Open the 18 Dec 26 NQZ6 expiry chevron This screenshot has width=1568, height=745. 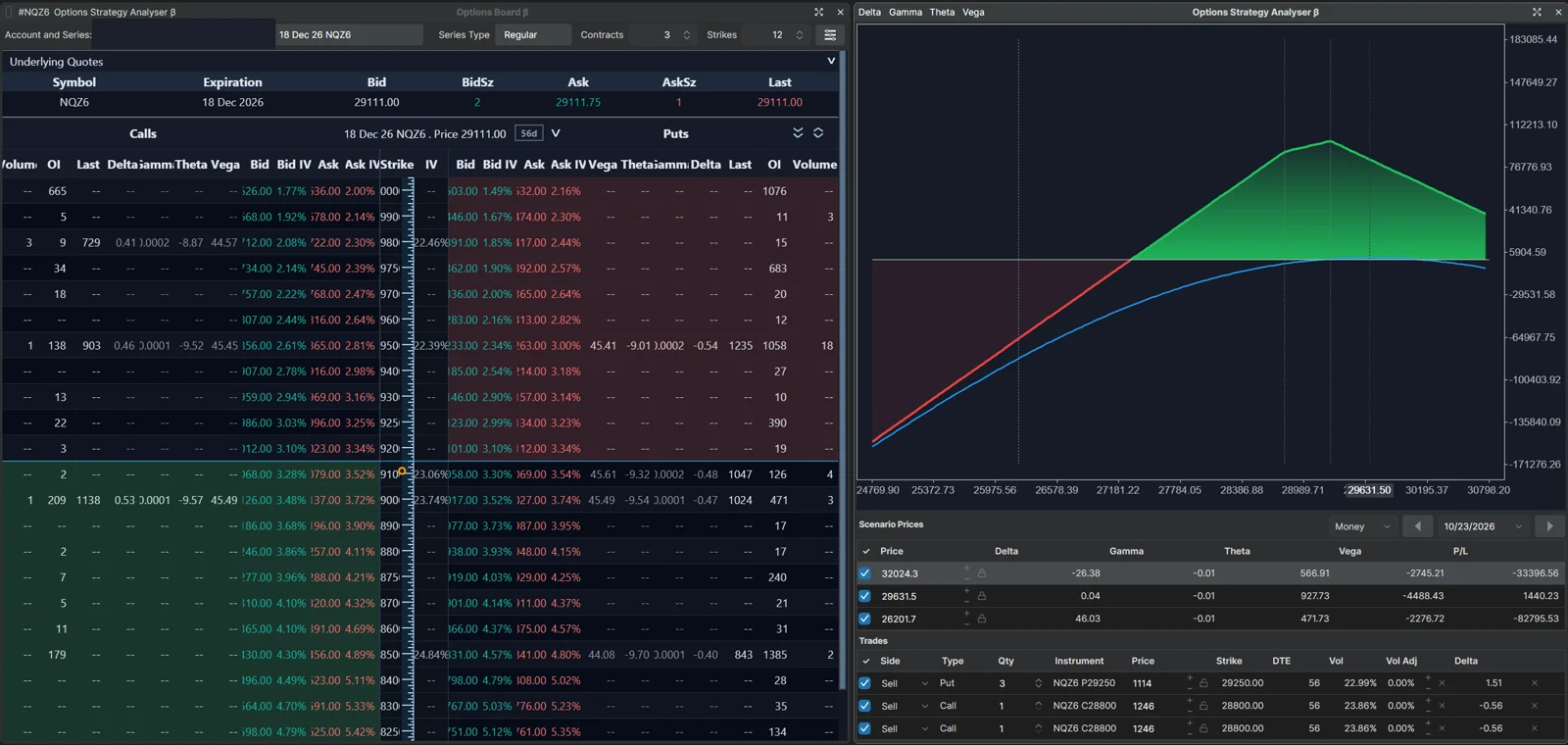556,133
